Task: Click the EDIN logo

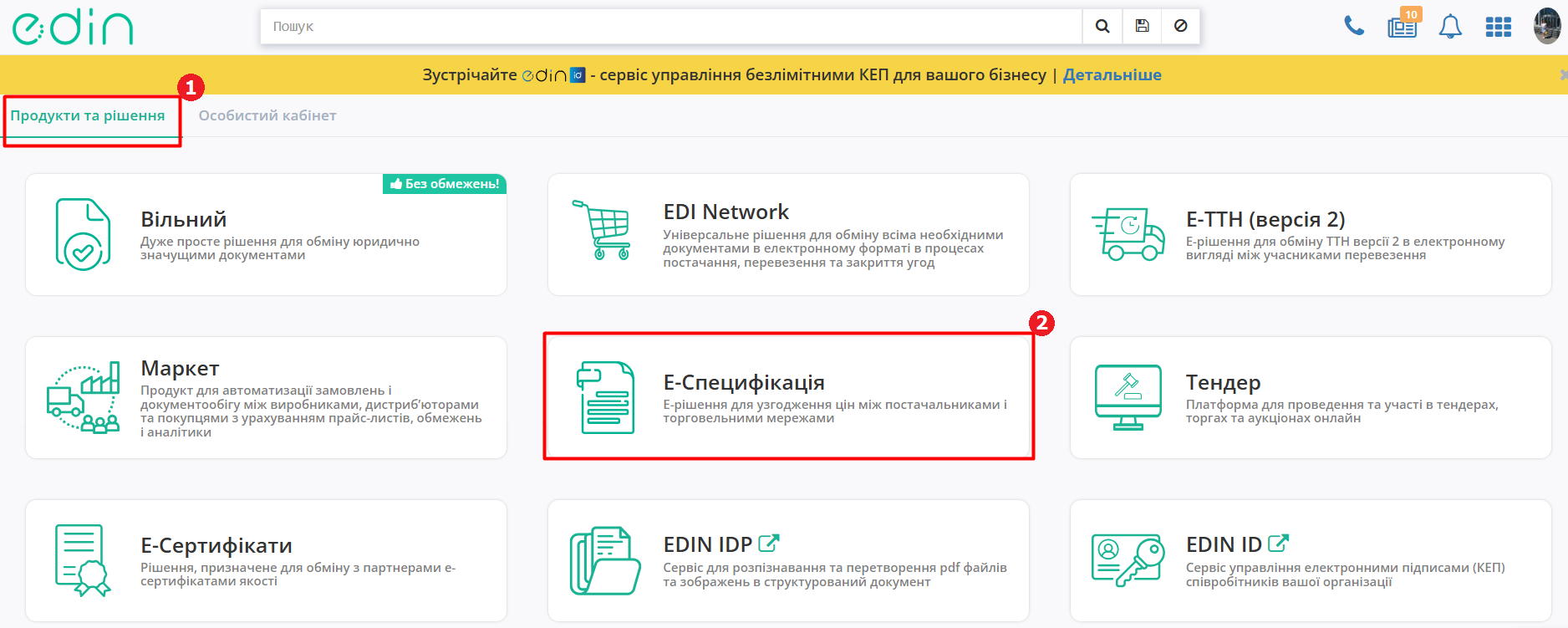Action: click(x=73, y=28)
